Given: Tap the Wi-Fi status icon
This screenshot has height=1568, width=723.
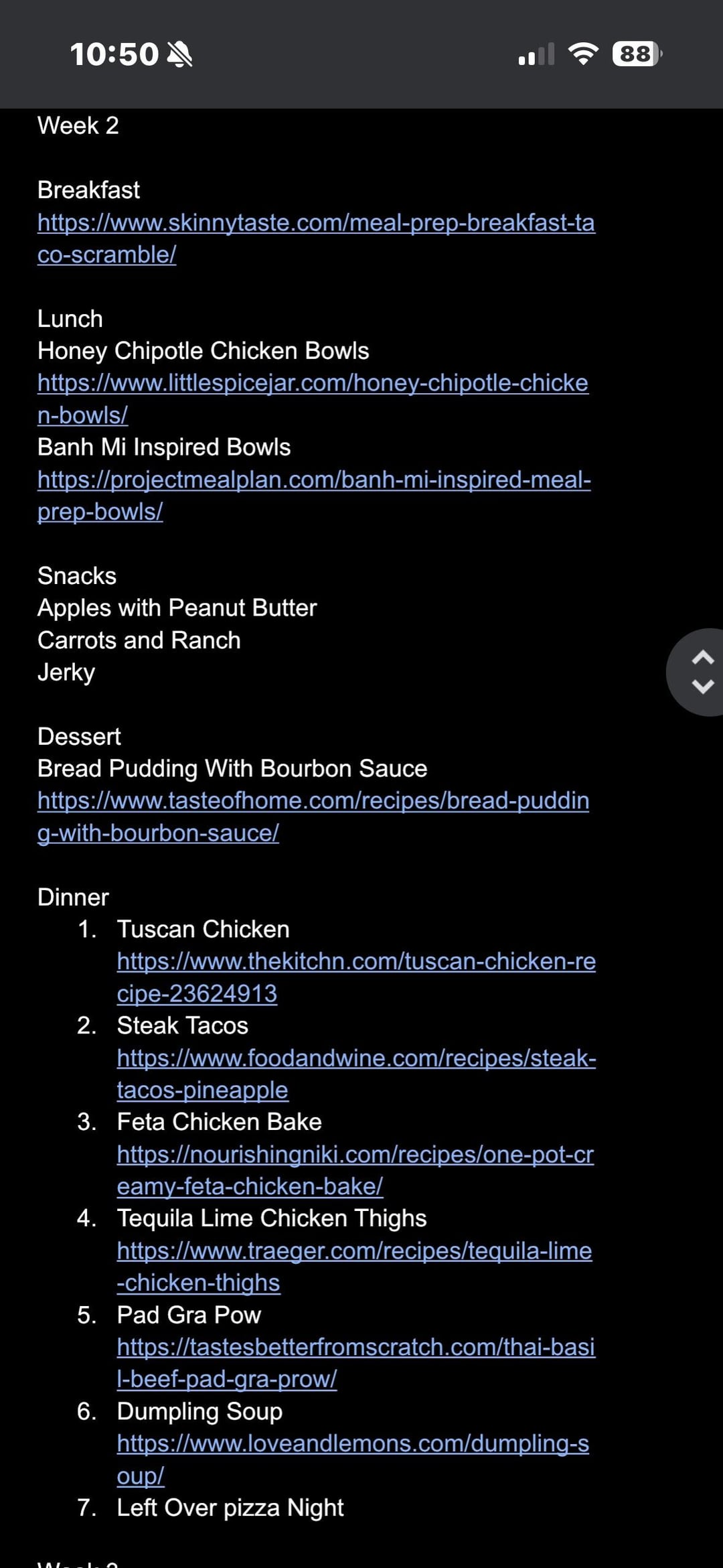Looking at the screenshot, I should pyautogui.click(x=583, y=54).
